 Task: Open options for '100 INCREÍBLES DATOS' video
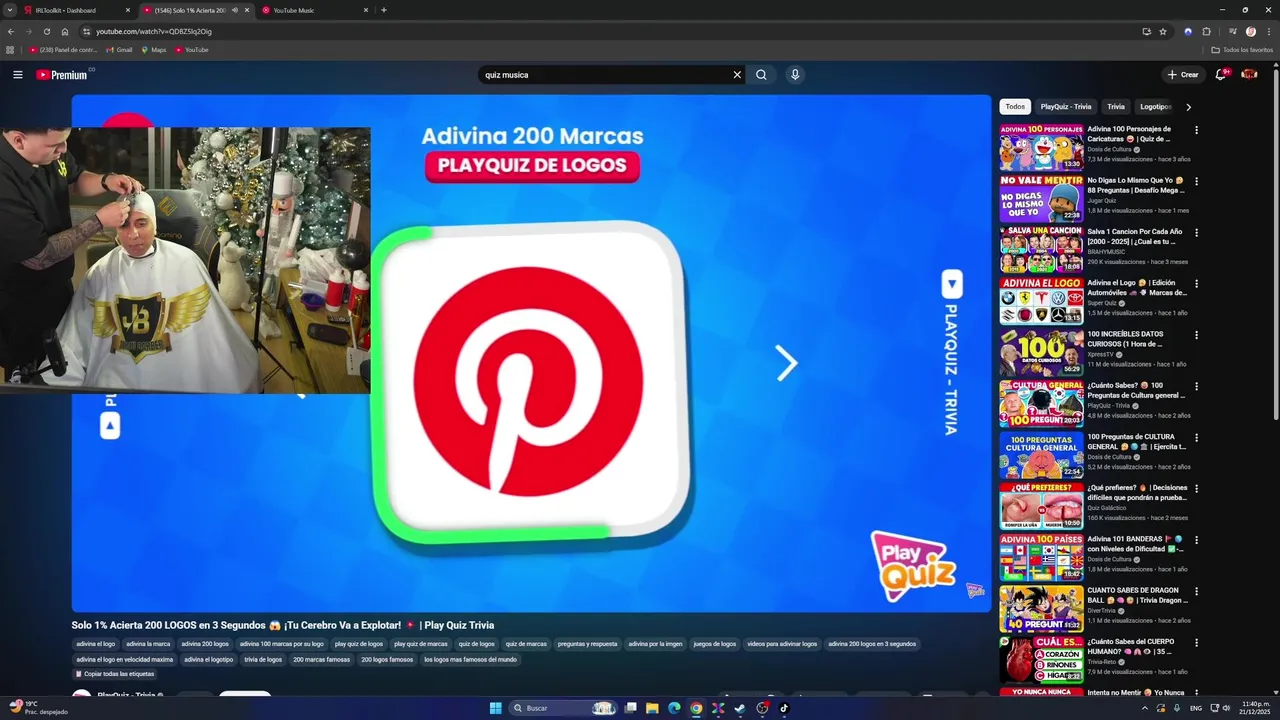[1196, 335]
